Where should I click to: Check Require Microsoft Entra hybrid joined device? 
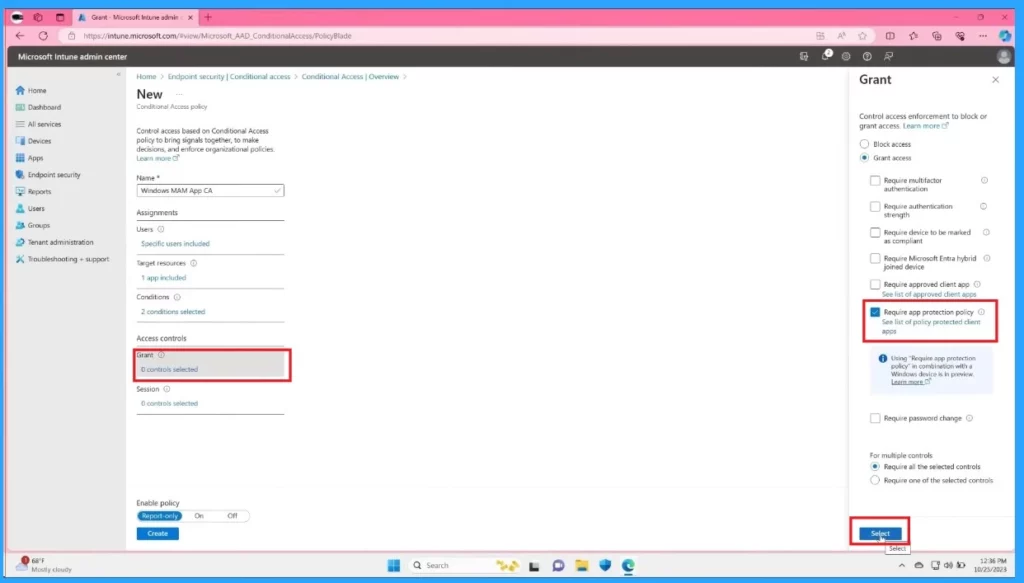(875, 259)
